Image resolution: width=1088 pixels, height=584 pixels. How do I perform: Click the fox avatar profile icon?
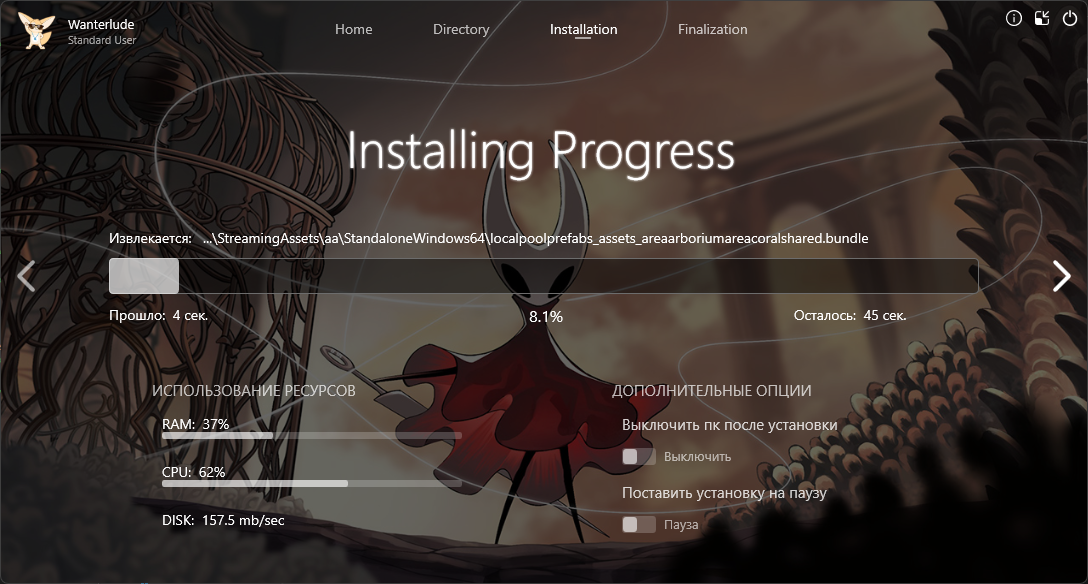36,31
